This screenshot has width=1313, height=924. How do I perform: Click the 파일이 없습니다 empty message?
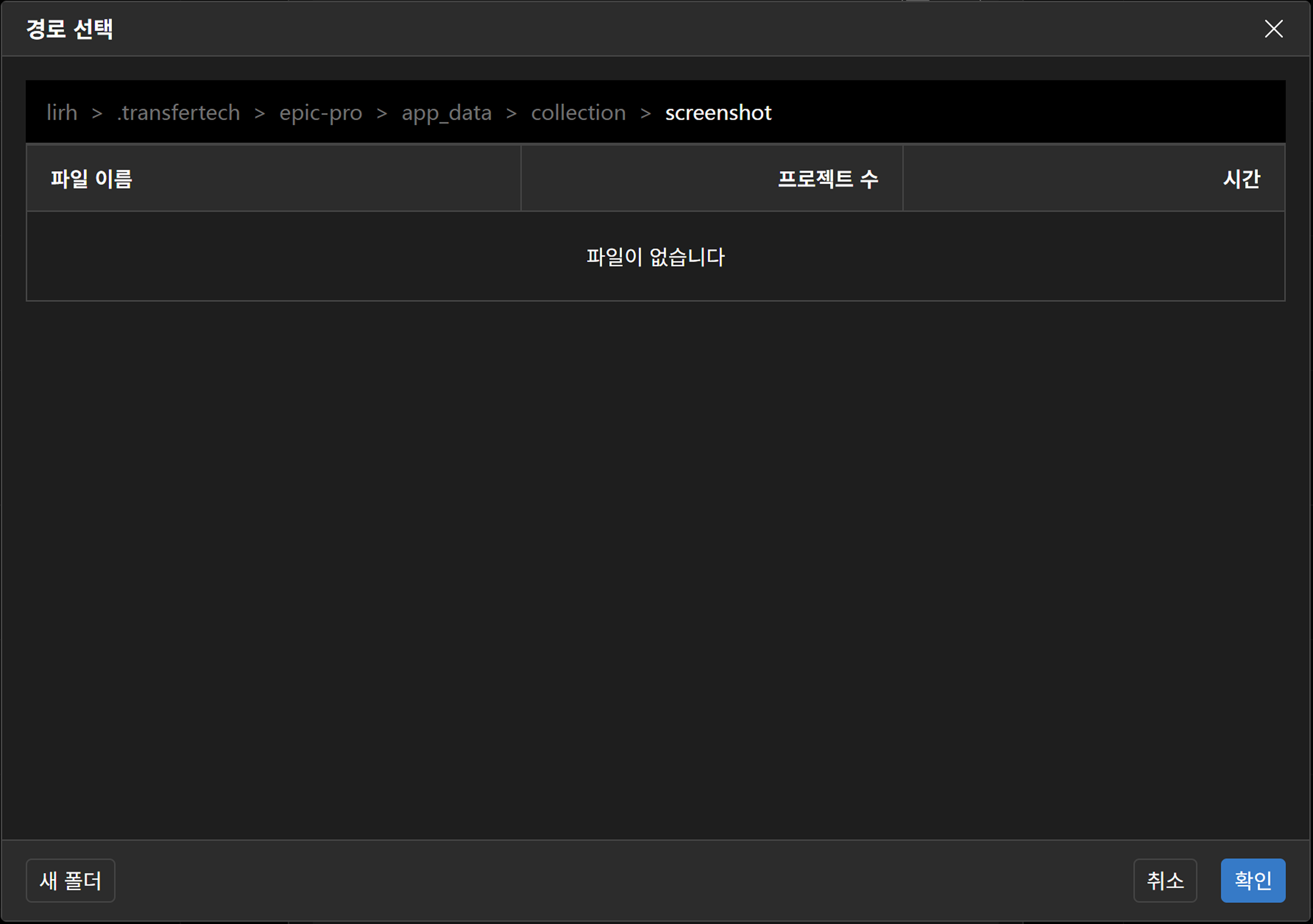click(655, 257)
